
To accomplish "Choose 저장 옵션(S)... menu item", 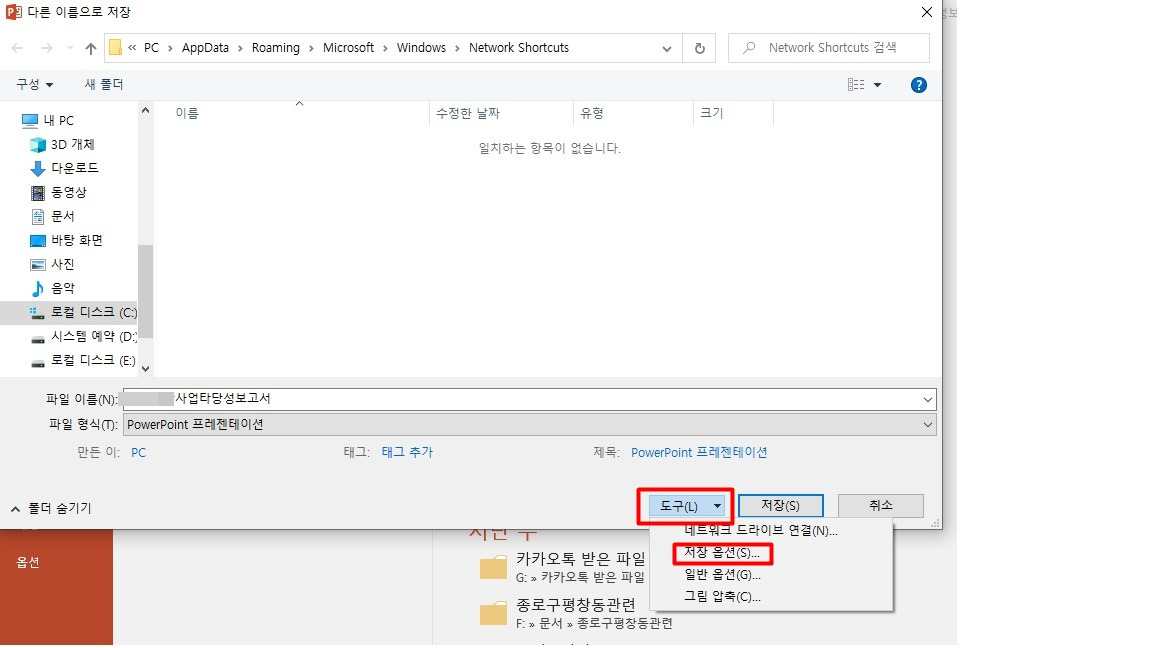I will tap(721, 553).
